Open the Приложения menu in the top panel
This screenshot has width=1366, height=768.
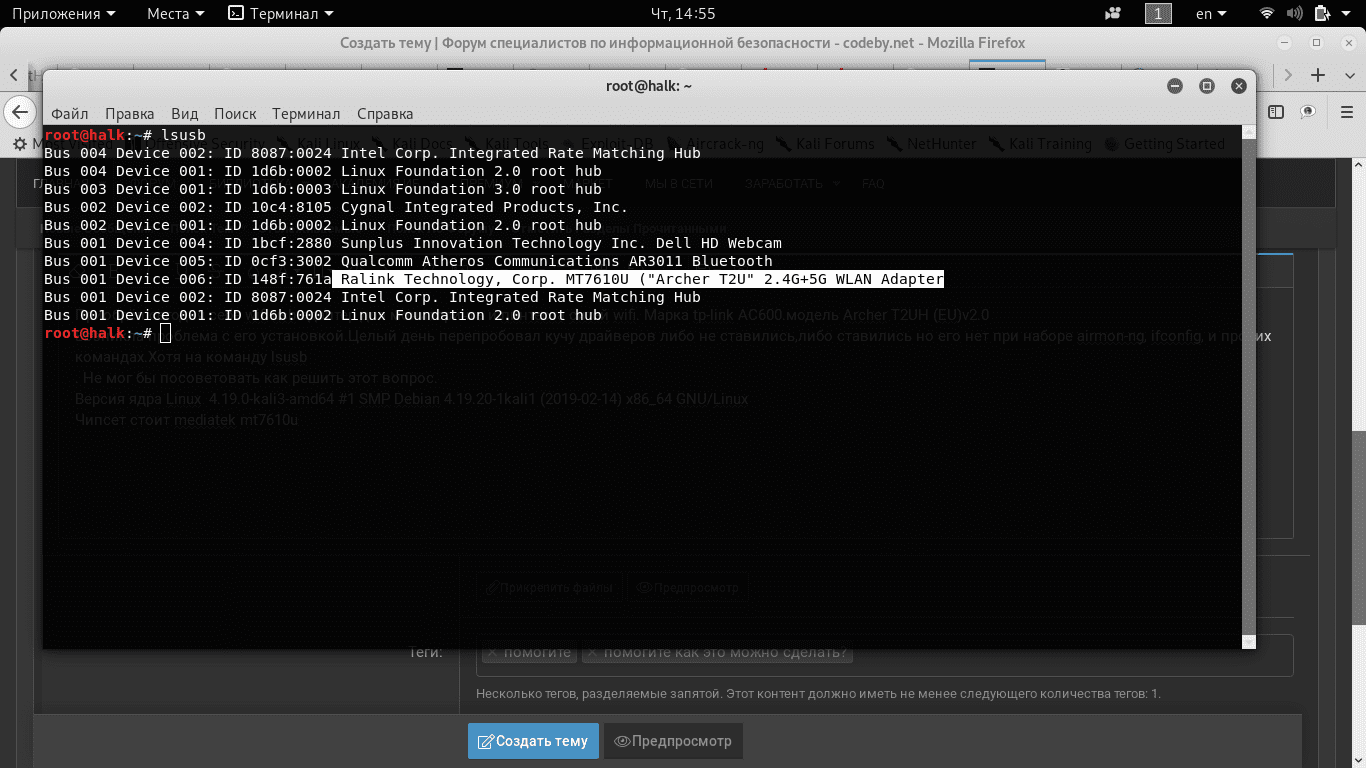[x=63, y=13]
